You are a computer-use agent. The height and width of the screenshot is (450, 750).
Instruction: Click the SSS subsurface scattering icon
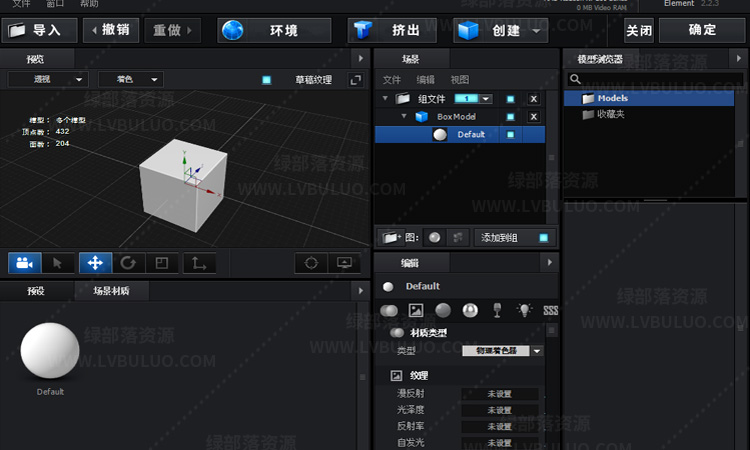click(x=549, y=310)
